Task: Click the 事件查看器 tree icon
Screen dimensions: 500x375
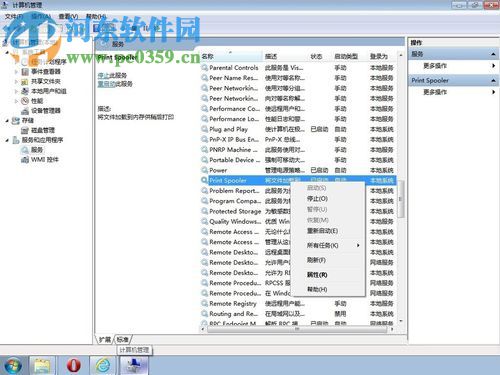Action: (25, 72)
